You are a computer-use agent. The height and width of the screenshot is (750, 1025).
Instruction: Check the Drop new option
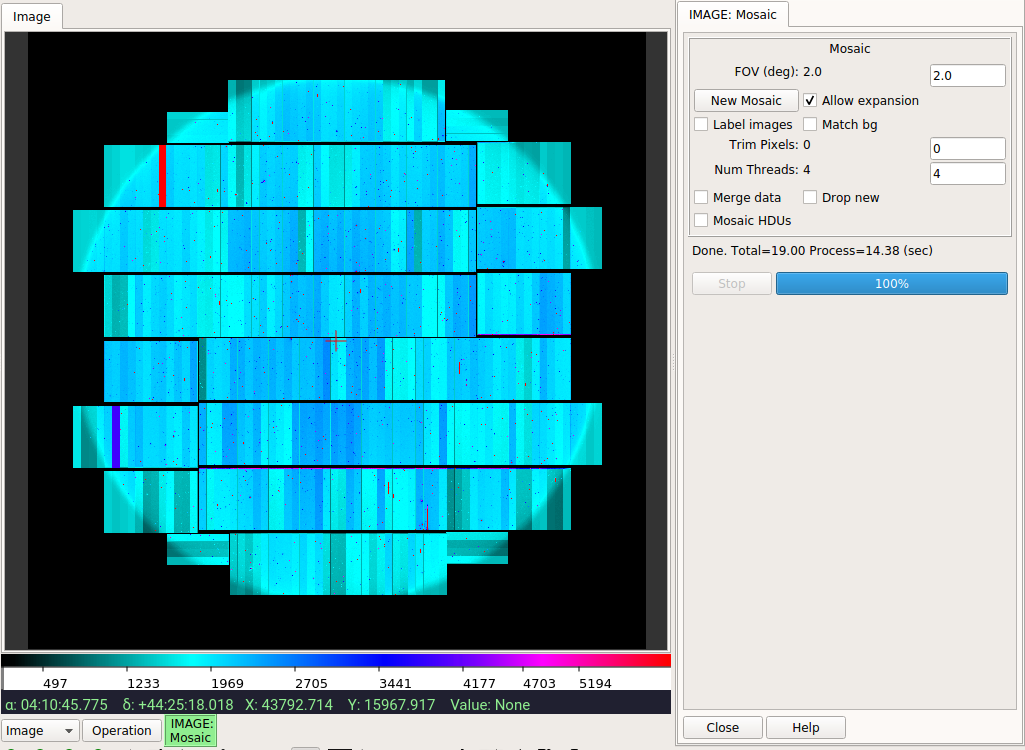coord(810,197)
